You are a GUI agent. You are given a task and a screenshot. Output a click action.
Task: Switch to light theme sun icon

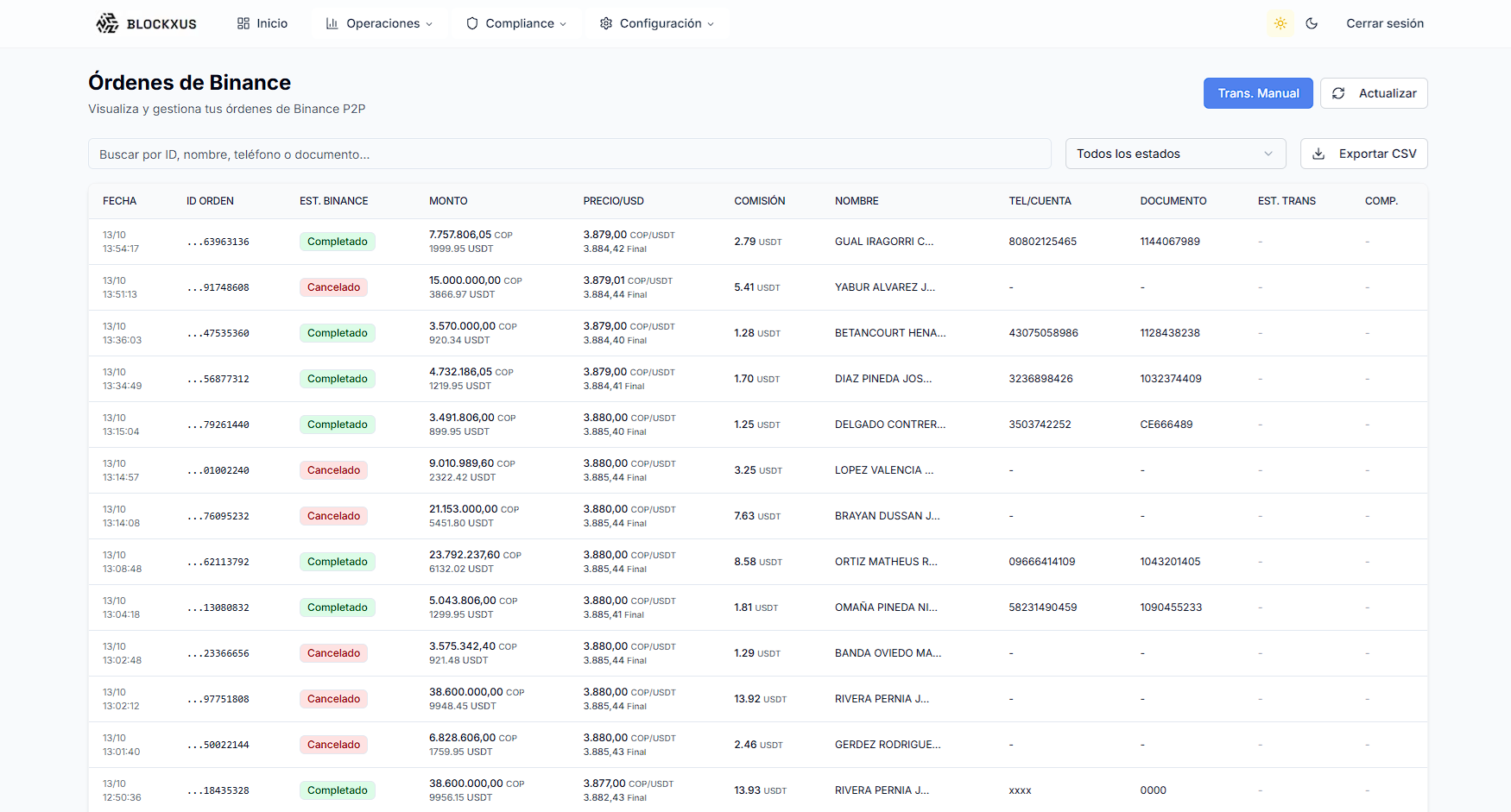coord(1280,23)
